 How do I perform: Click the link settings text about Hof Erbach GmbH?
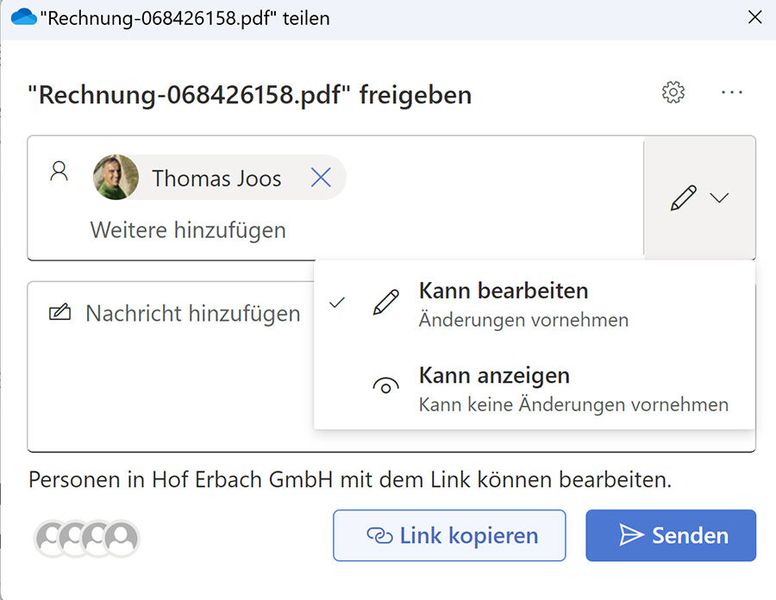350,480
